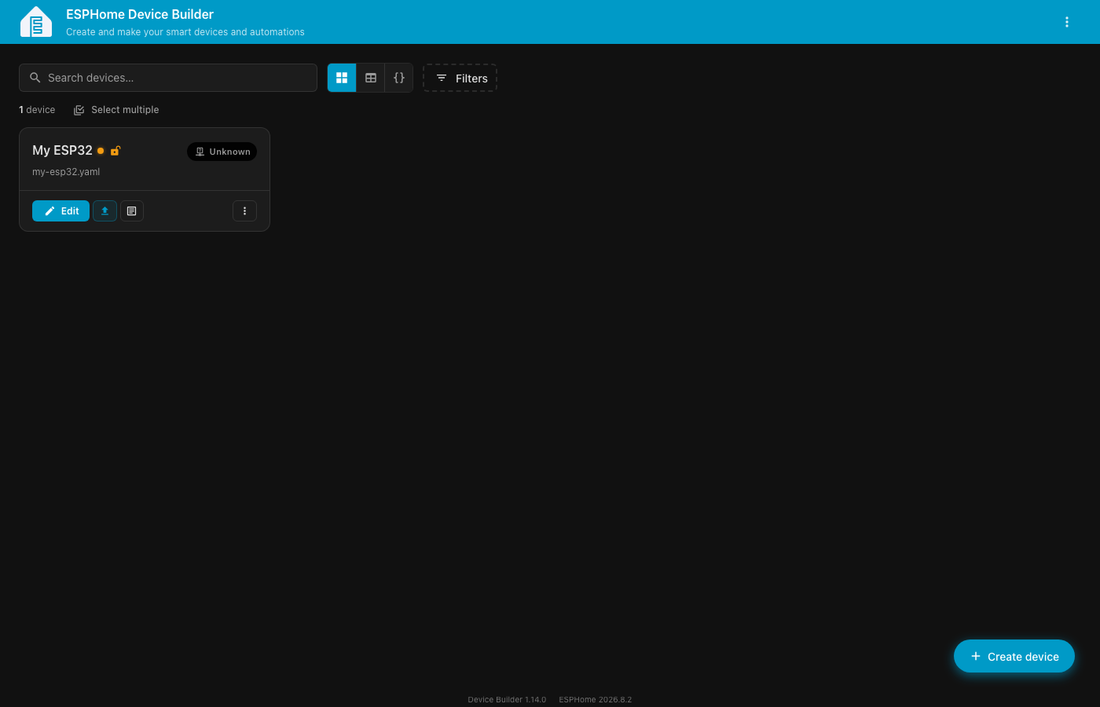1100x707 pixels.
Task: Switch to grid card view
Action: click(342, 78)
